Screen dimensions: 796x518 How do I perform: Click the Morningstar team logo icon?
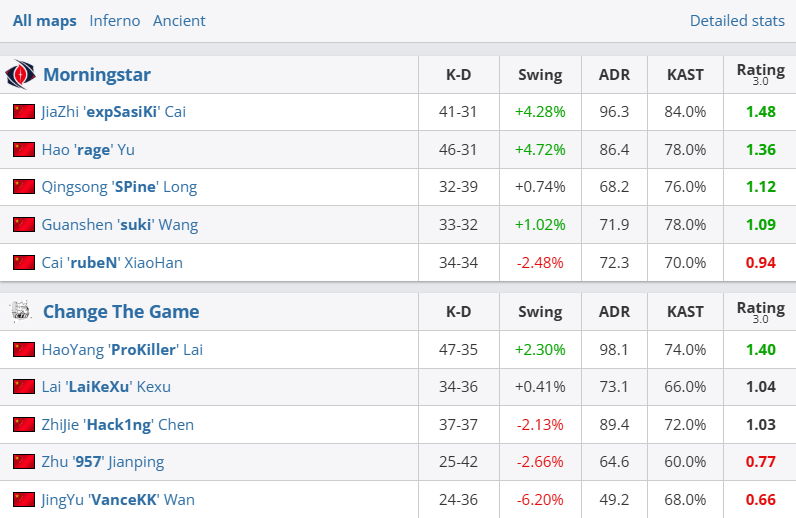pyautogui.click(x=20, y=75)
